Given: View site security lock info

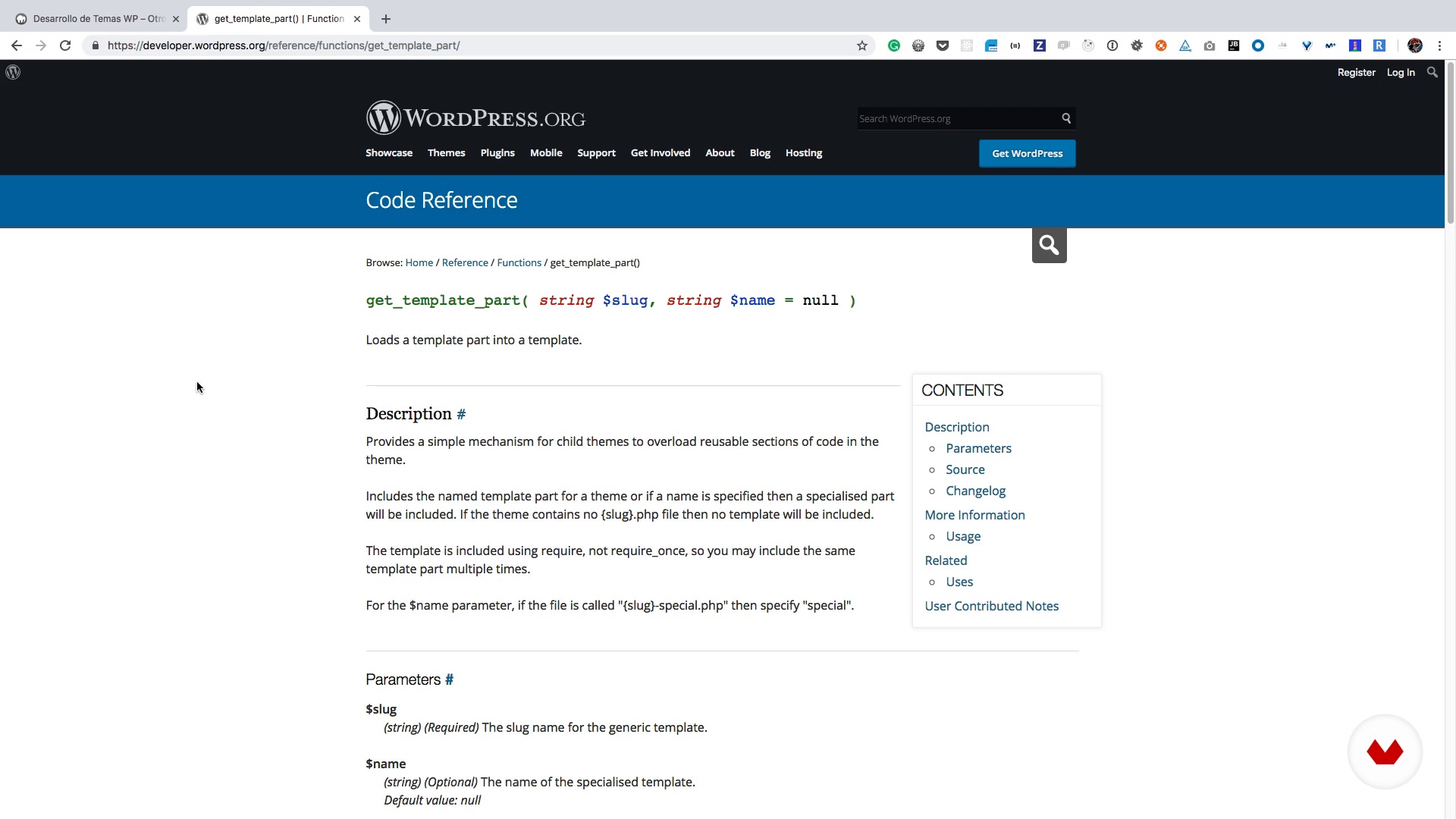Looking at the screenshot, I should point(95,45).
